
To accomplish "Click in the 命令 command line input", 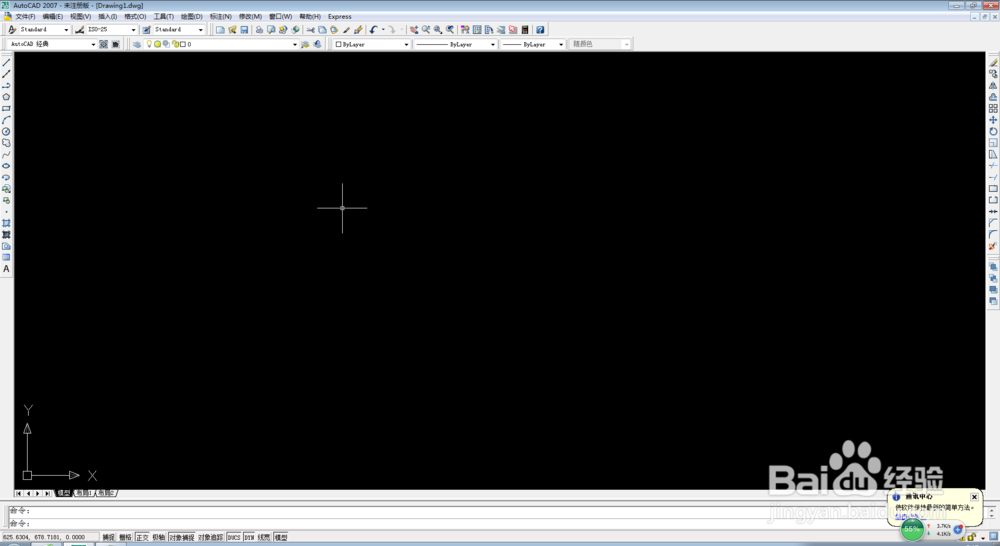I will 497,523.
